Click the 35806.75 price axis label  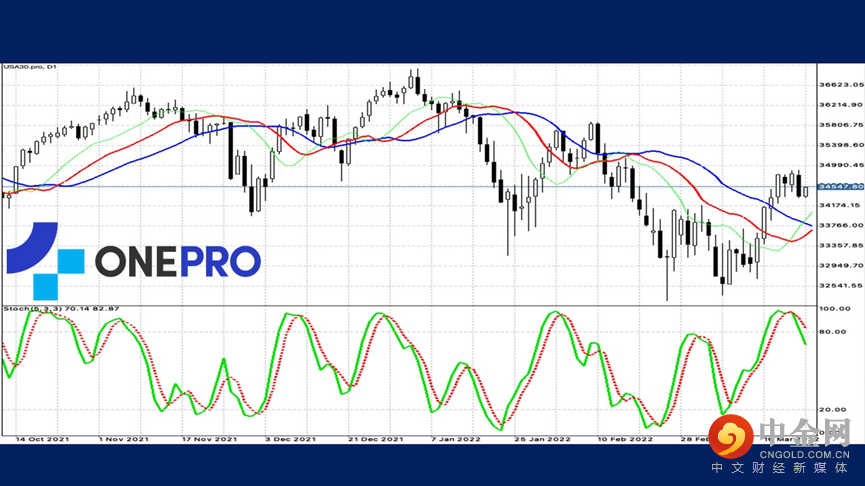[x=841, y=125]
